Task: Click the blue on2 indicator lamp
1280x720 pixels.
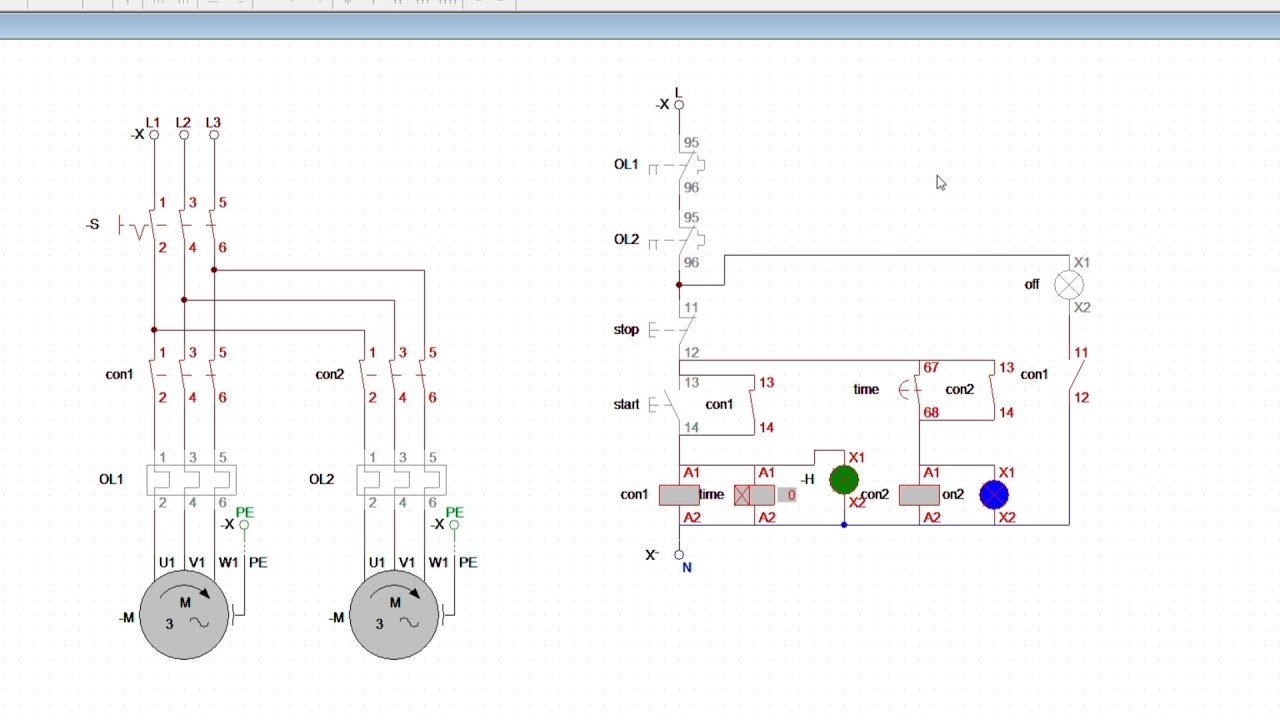Action: point(994,495)
